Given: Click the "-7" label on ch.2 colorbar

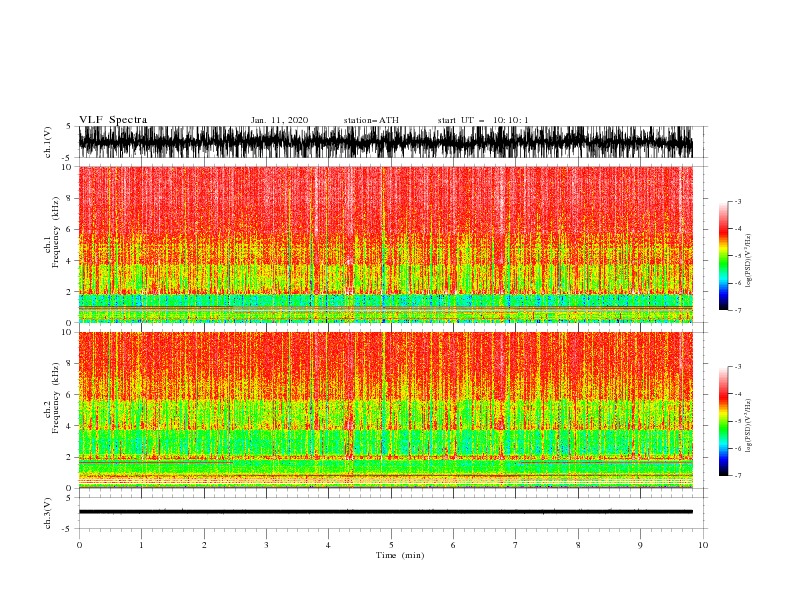Looking at the screenshot, I should point(738,475).
